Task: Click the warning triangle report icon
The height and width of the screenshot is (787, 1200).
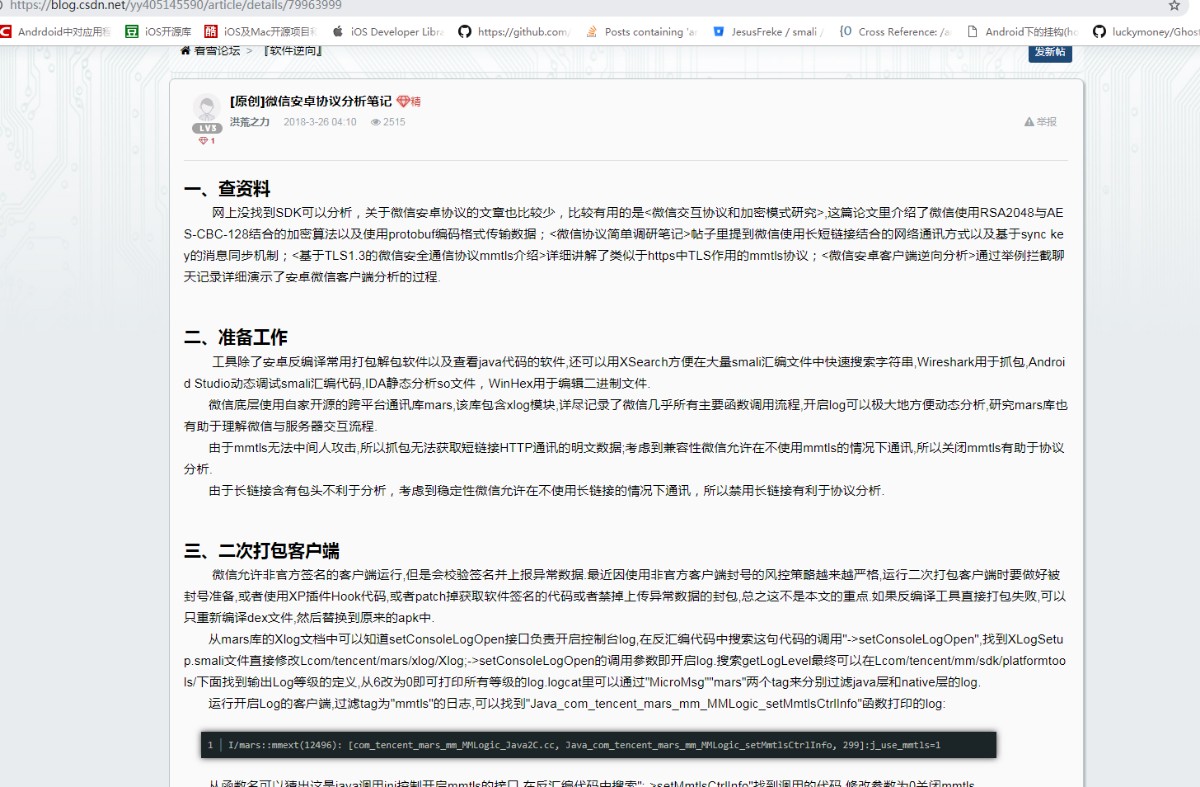Action: [1029, 122]
